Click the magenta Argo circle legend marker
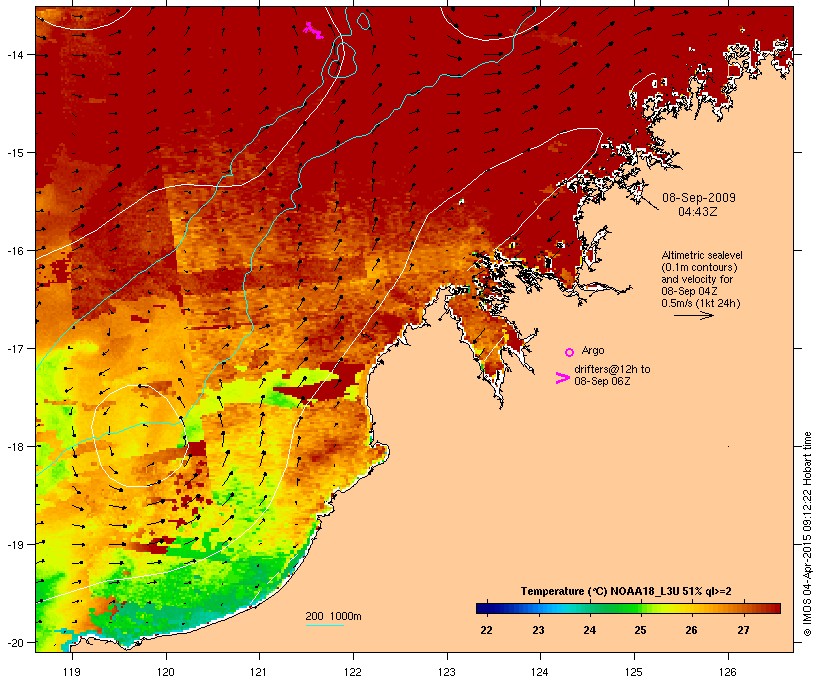 pyautogui.click(x=570, y=352)
